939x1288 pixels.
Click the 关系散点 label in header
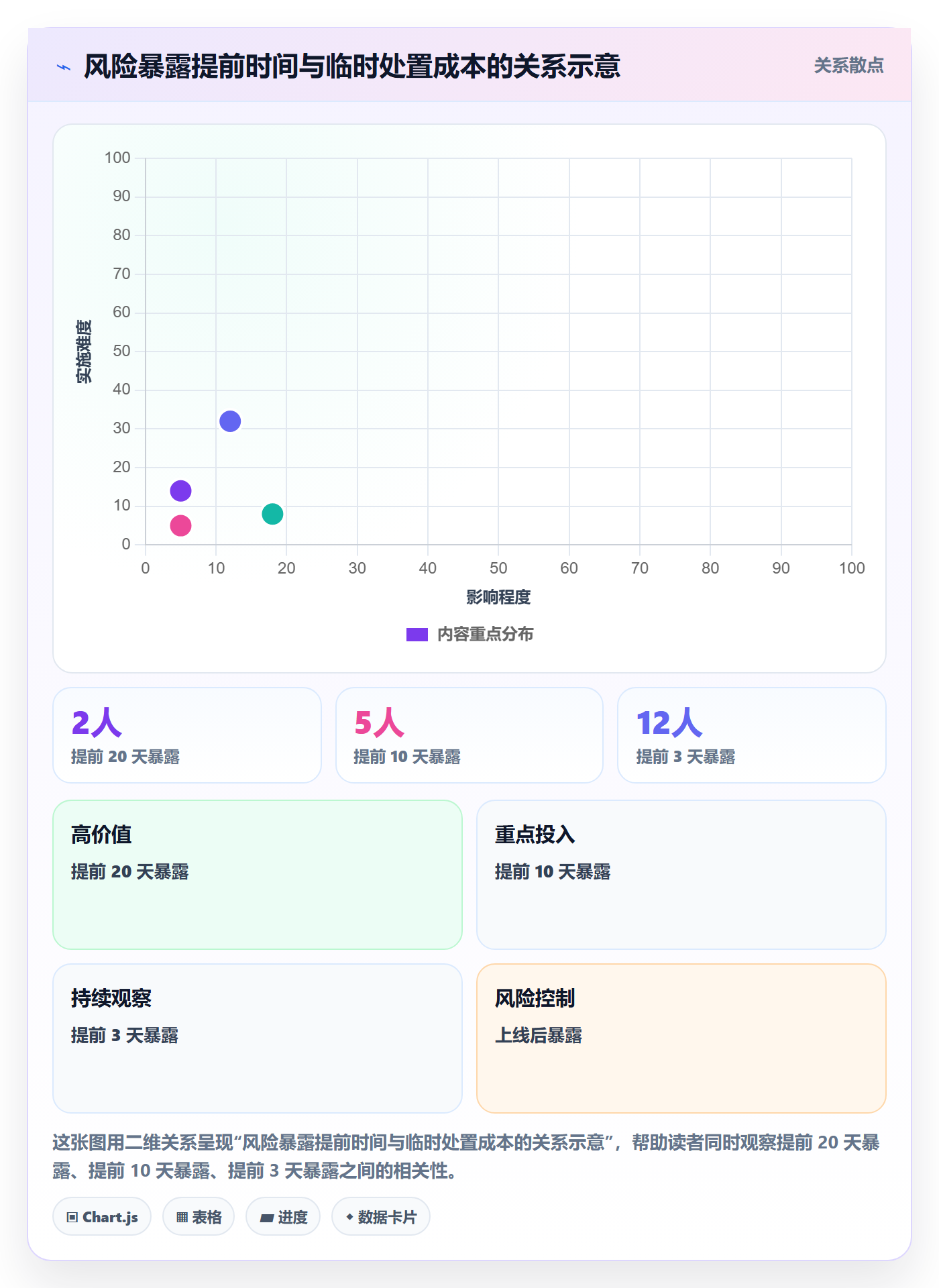point(848,66)
